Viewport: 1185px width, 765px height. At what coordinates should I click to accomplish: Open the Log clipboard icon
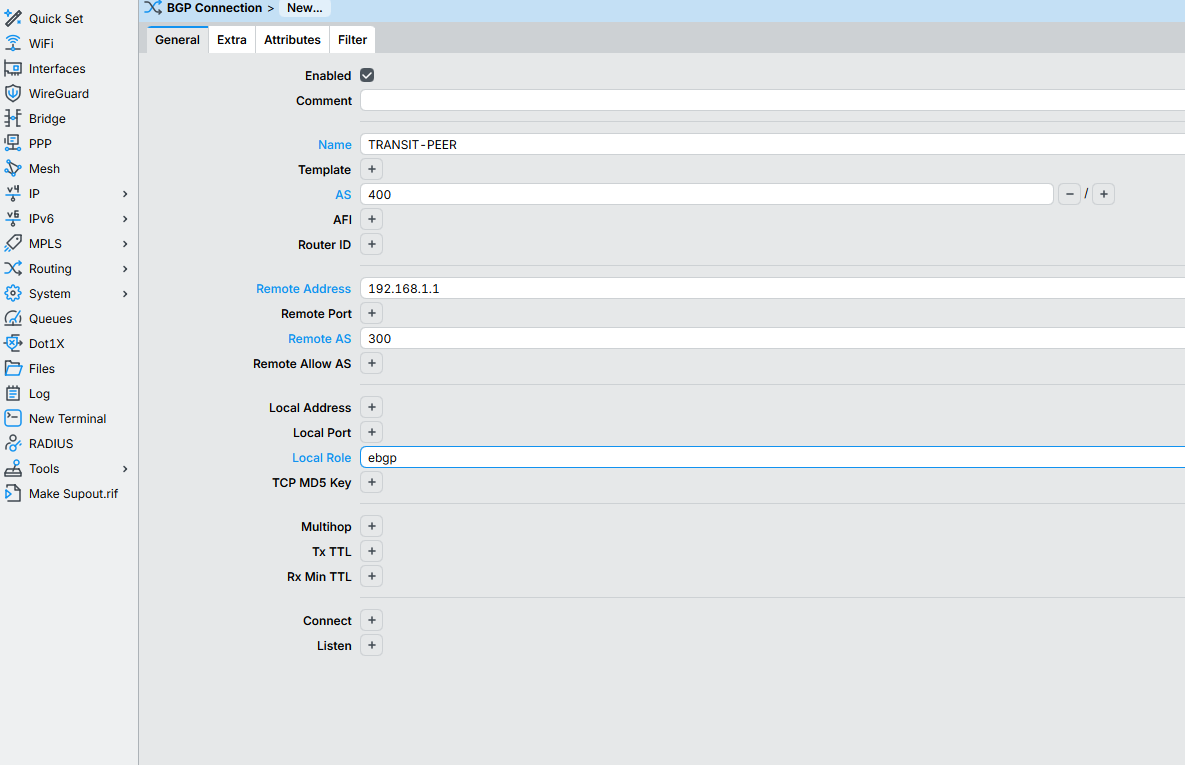(x=13, y=393)
